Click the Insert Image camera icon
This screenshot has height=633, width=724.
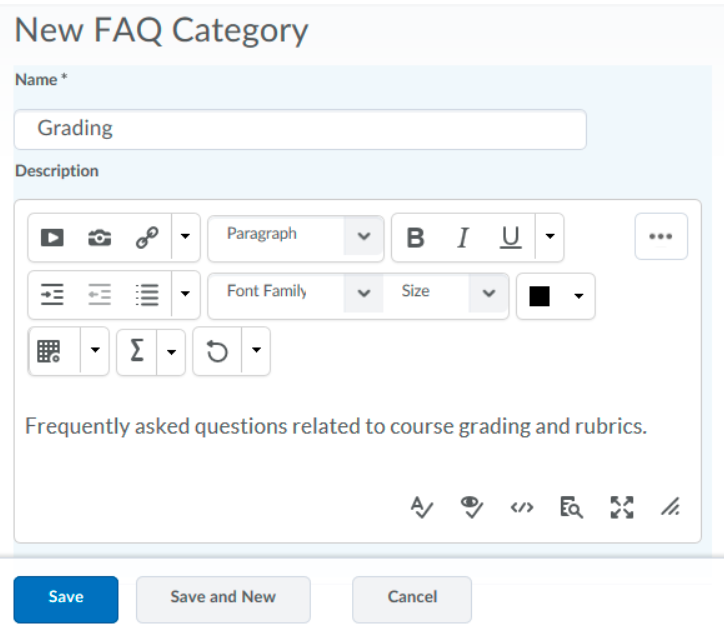(x=100, y=238)
